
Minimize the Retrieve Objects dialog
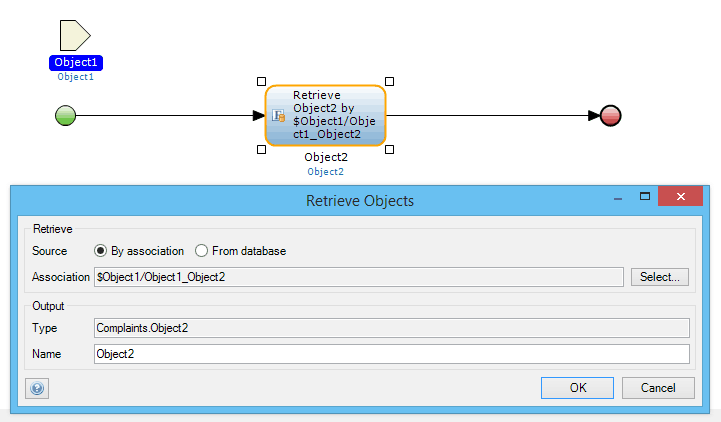coord(618,198)
